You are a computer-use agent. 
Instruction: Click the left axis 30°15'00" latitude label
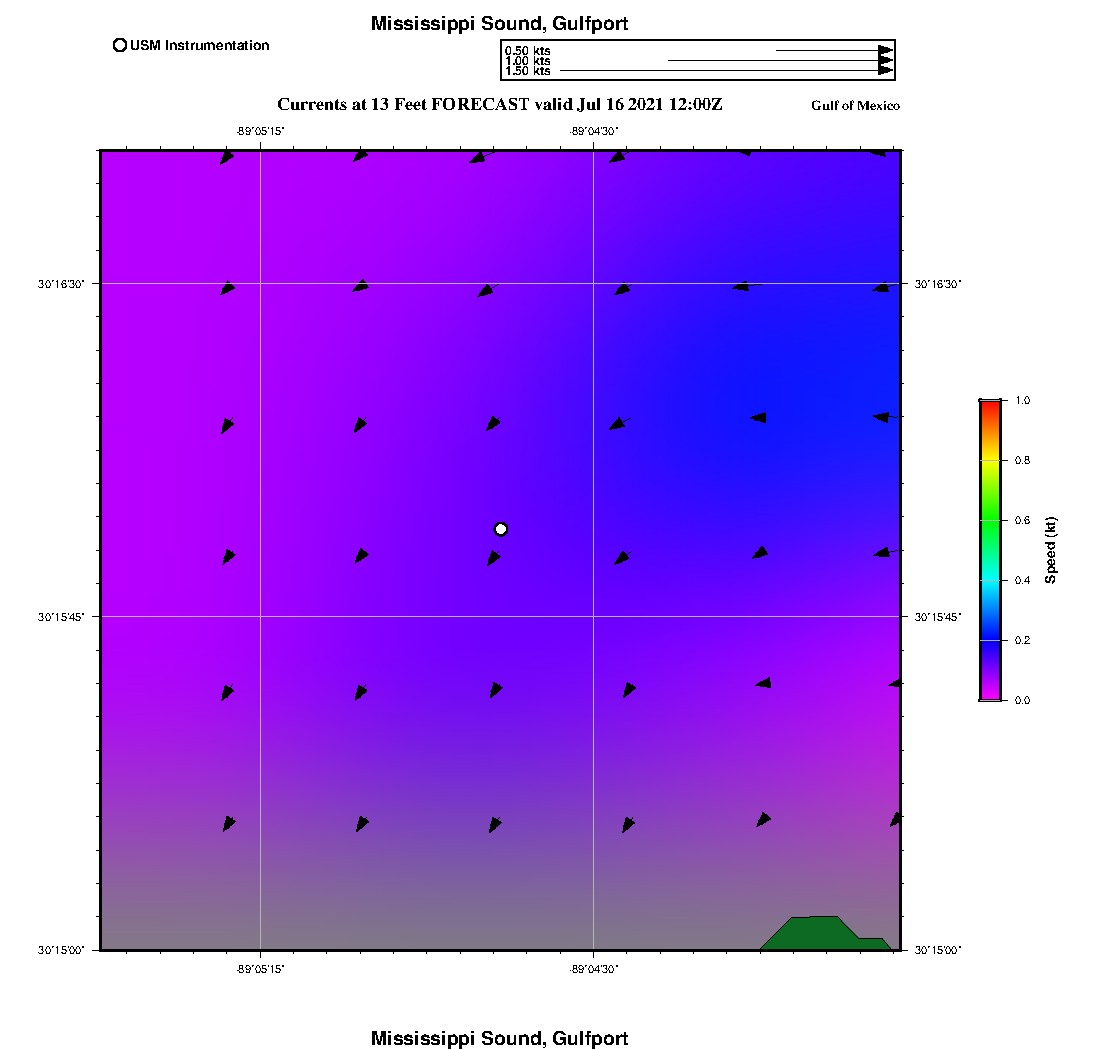coord(61,950)
